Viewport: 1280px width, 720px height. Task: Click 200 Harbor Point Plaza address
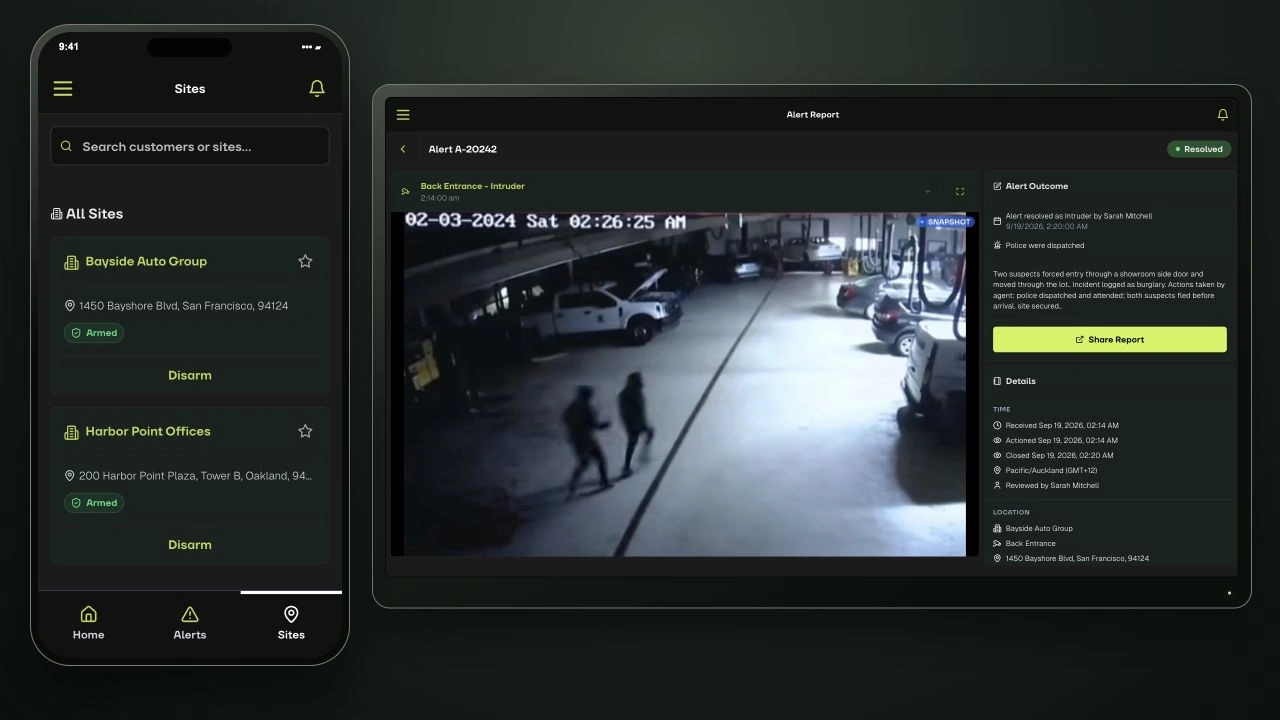pos(195,476)
